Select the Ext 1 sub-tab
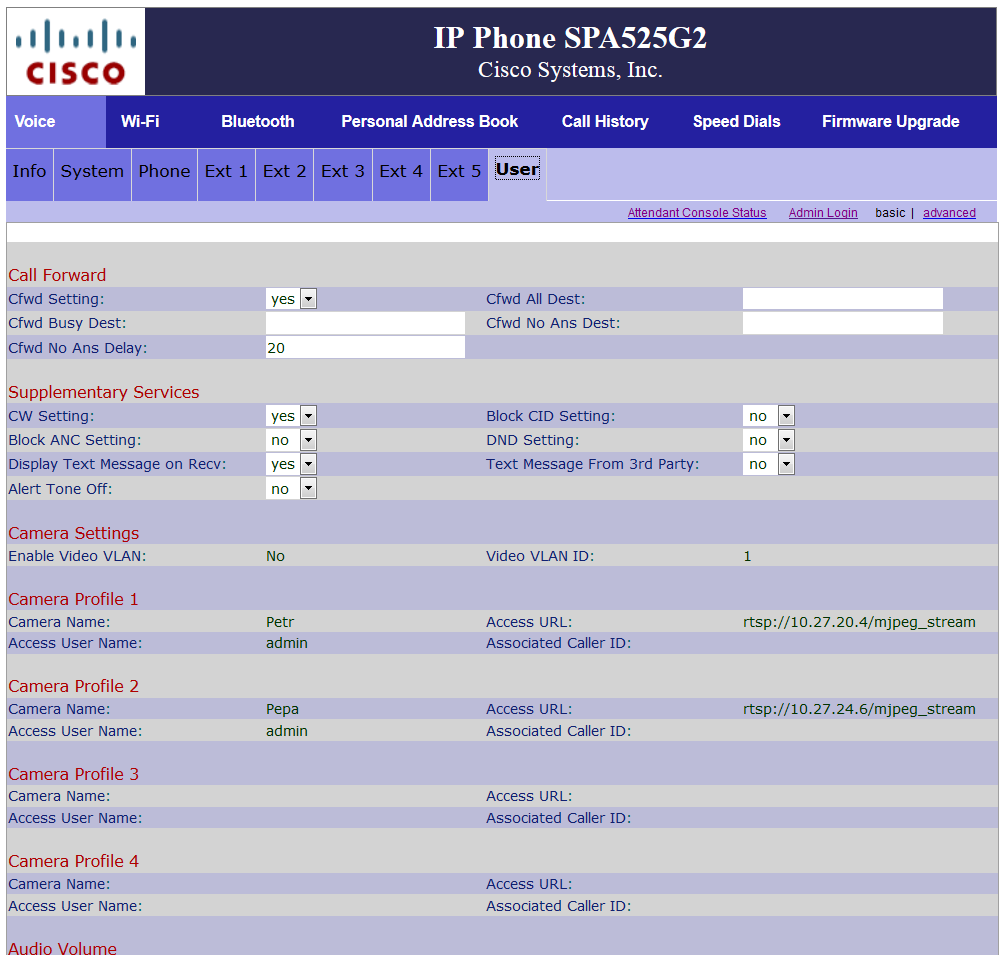The width and height of the screenshot is (1005, 955). (226, 172)
